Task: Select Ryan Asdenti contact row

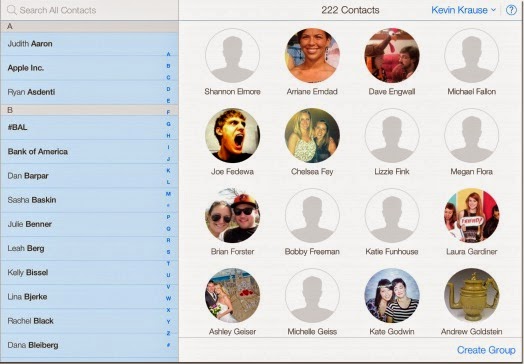Action: pyautogui.click(x=89, y=92)
